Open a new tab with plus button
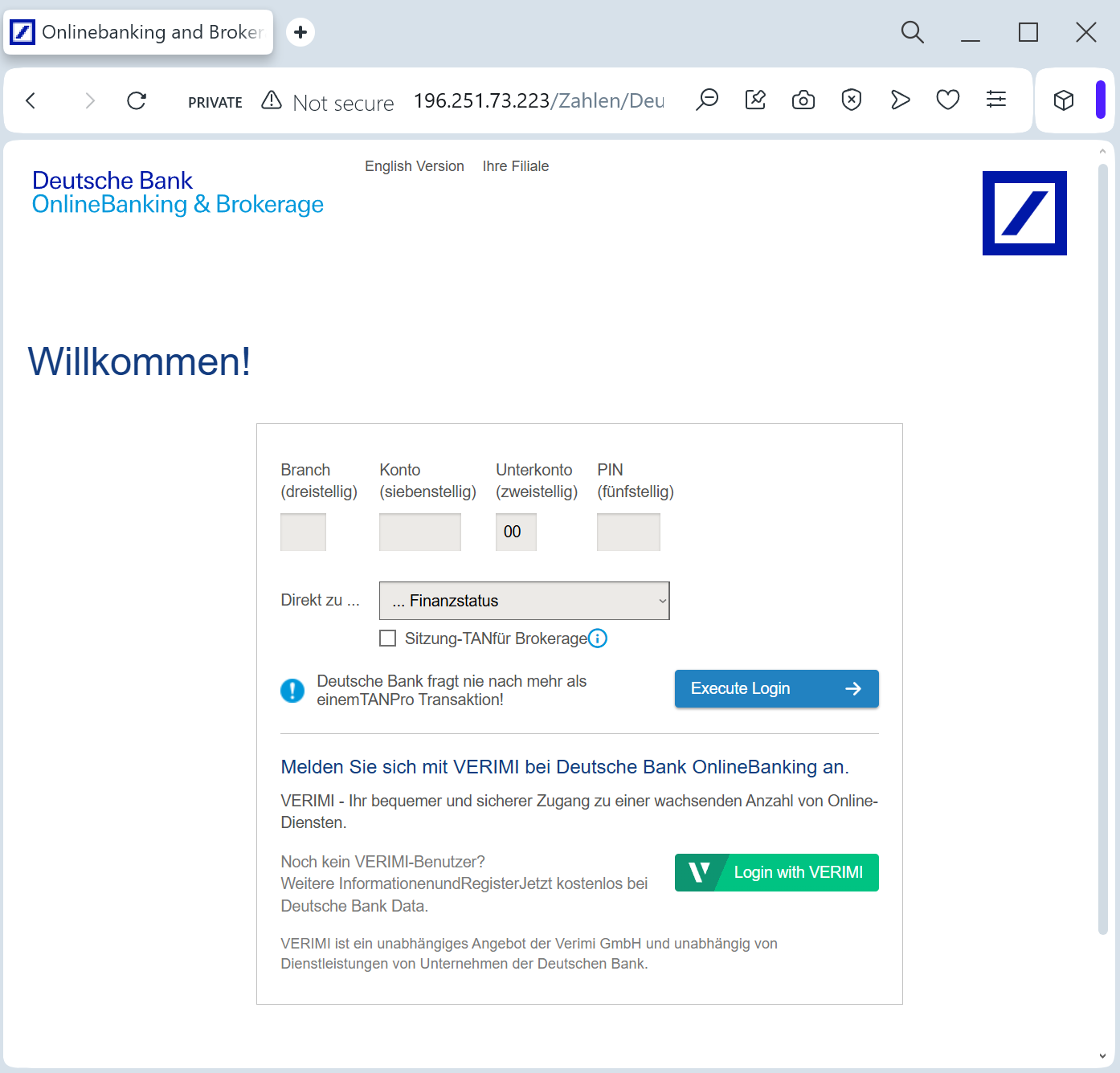Screen dimensions: 1120x1073 (300, 32)
